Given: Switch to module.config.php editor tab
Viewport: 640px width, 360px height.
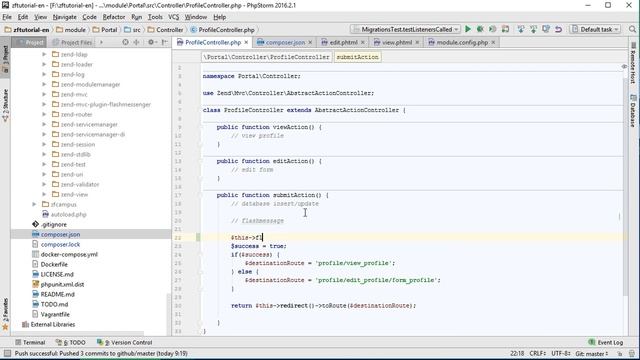Looking at the screenshot, I should click(462, 42).
